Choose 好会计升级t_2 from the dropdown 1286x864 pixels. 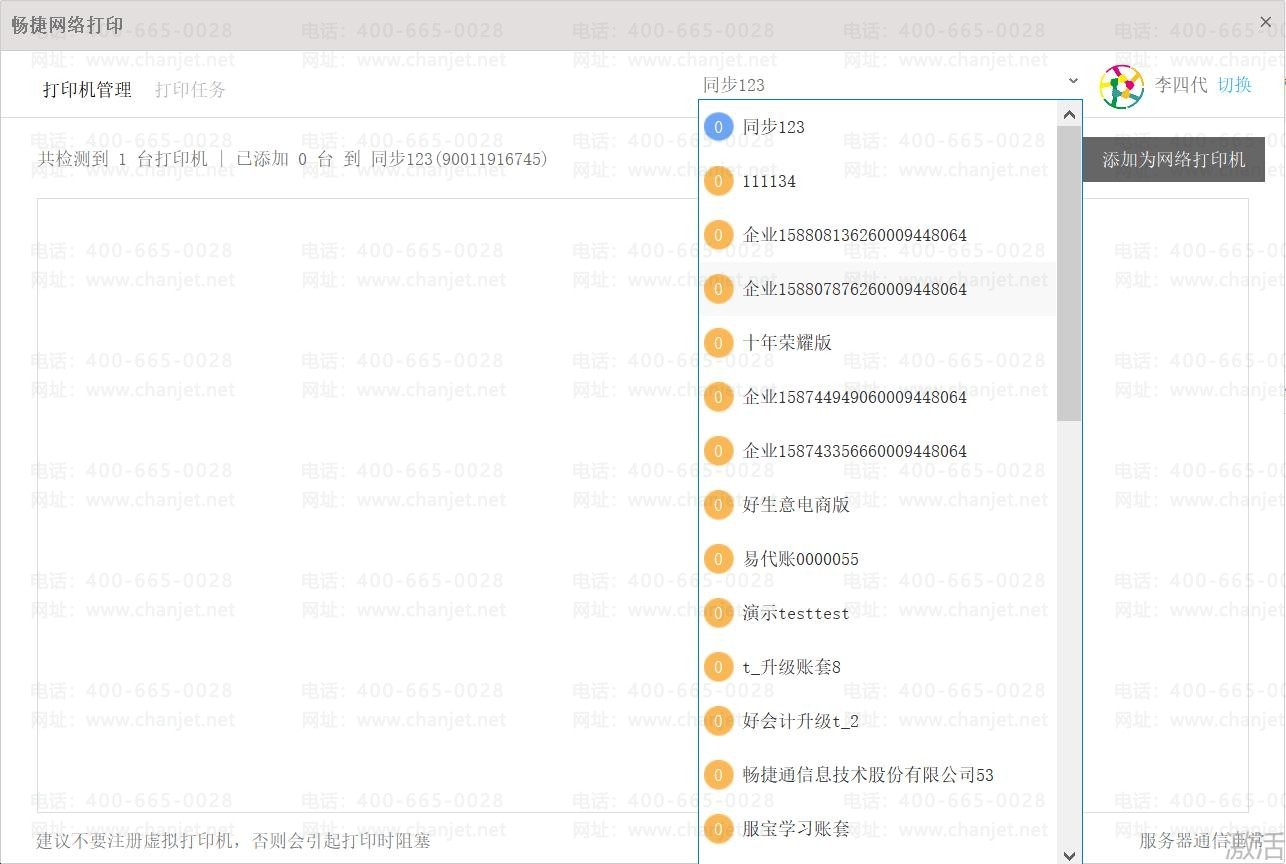[878, 721]
